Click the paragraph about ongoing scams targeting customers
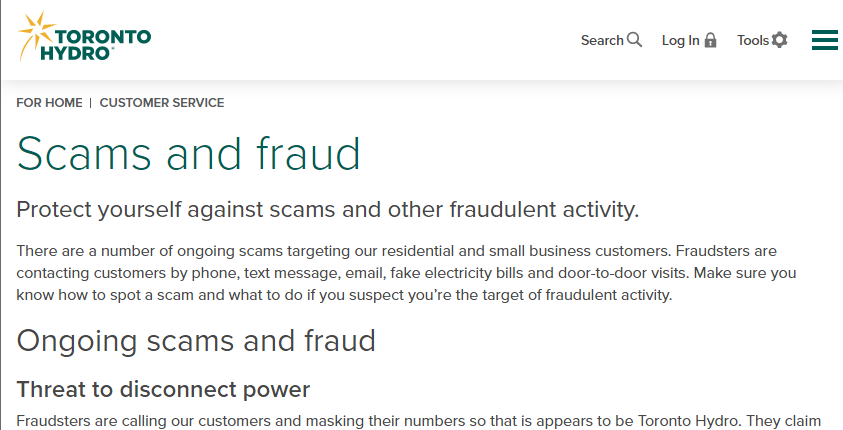Viewport: 843px width, 430px height. (406, 273)
